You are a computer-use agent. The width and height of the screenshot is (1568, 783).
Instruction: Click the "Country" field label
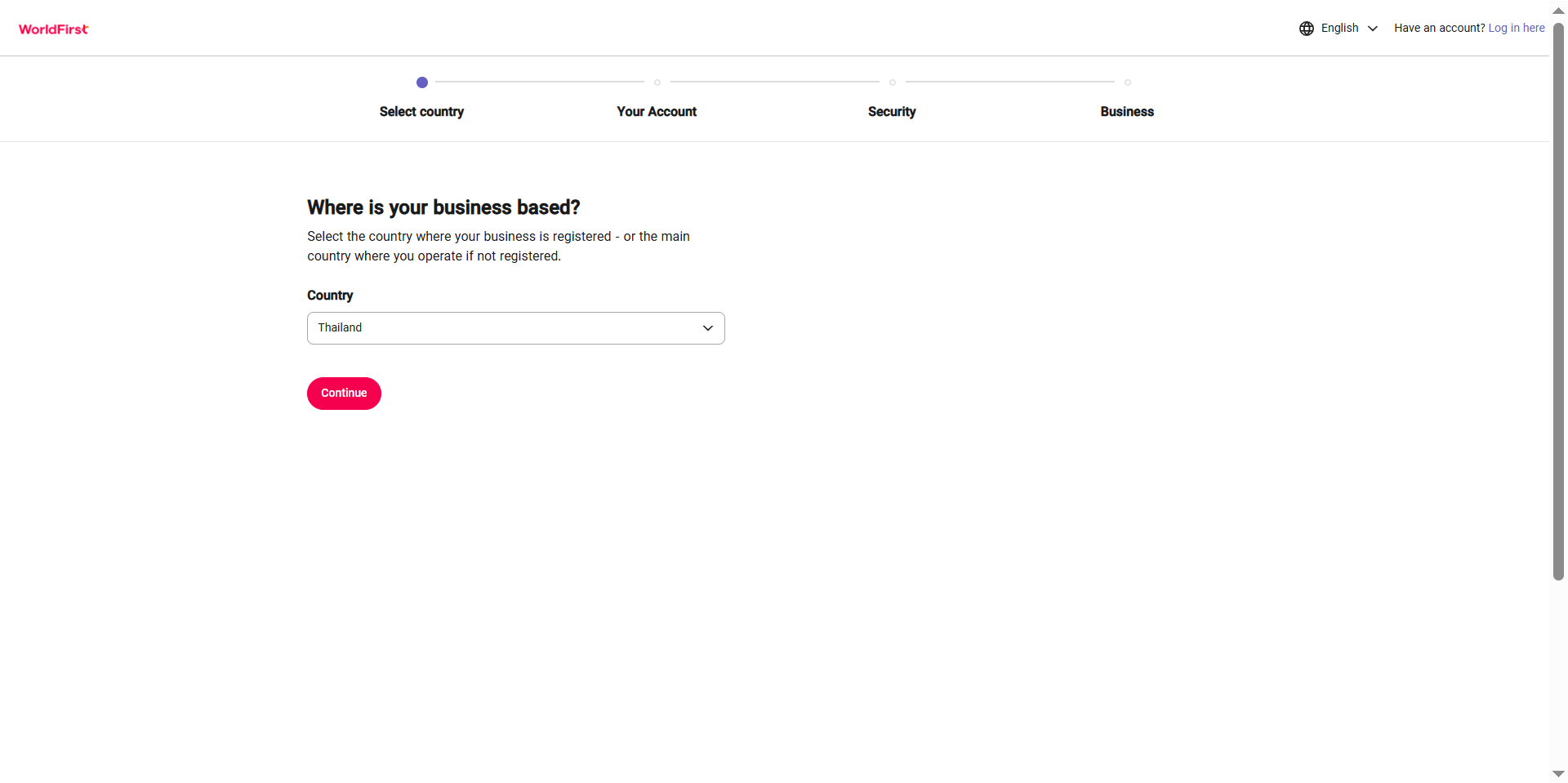click(330, 296)
